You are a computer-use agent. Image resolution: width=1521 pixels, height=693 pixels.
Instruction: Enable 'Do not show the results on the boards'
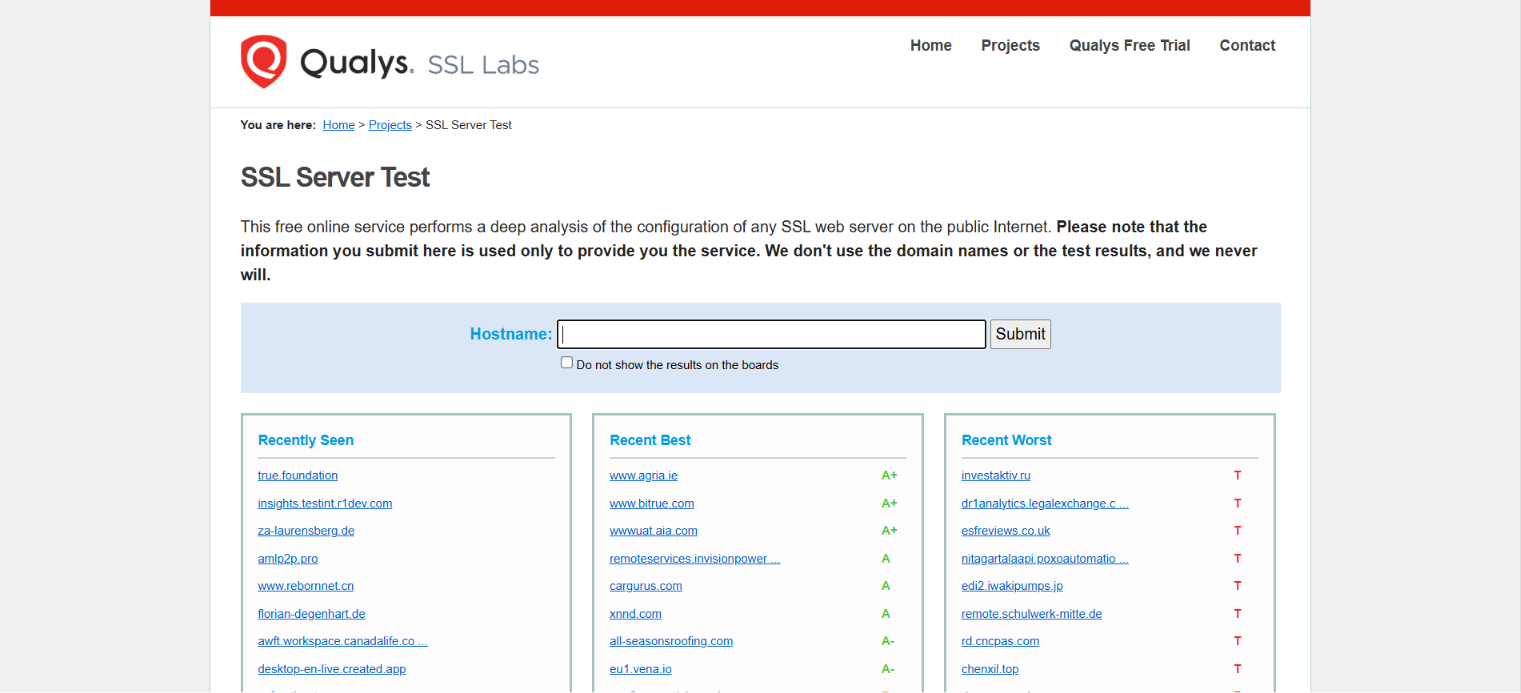click(567, 363)
